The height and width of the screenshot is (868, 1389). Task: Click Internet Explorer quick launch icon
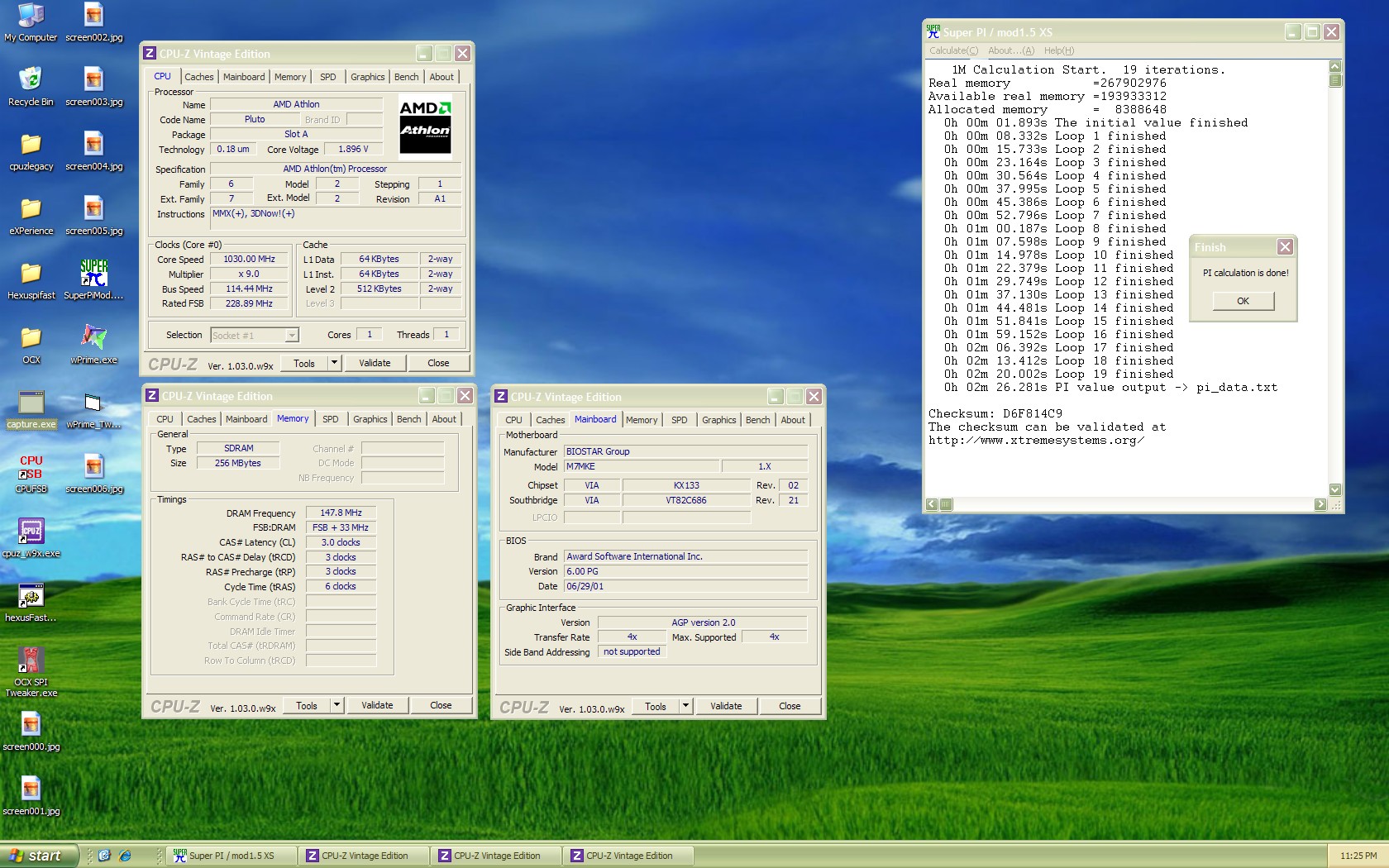pyautogui.click(x=125, y=856)
